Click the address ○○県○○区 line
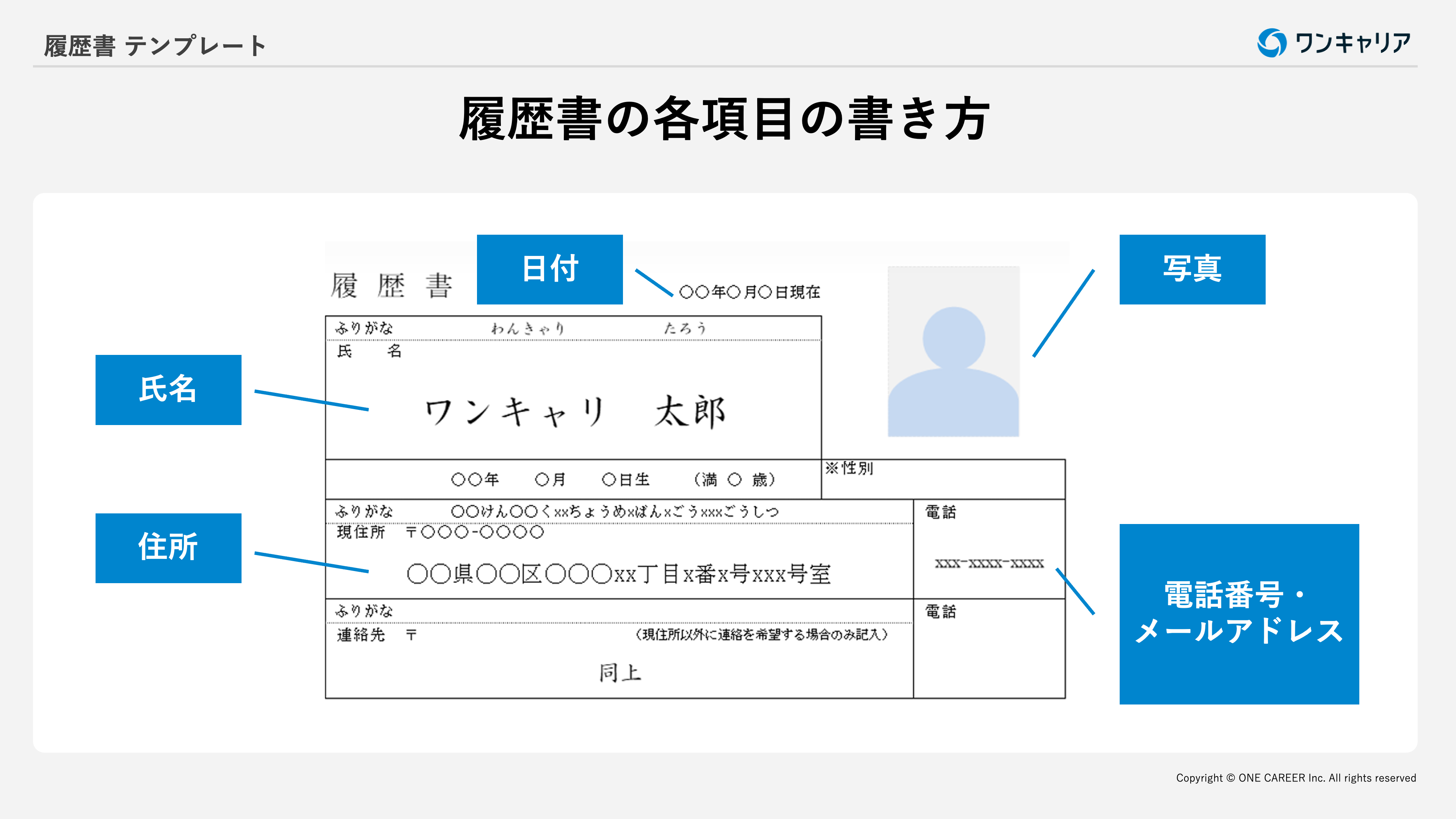 (x=618, y=574)
